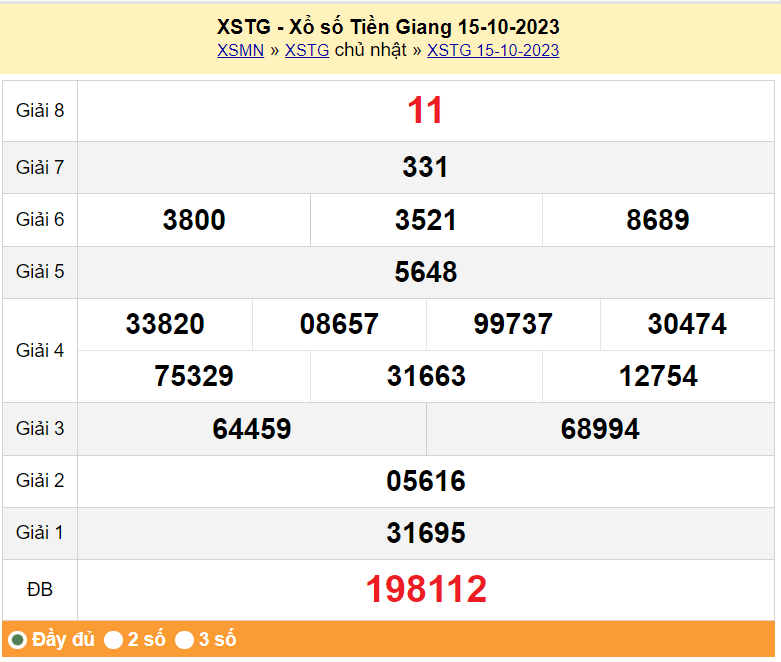Click the page title XSTG Tiền Giang heading

pyautogui.click(x=388, y=27)
